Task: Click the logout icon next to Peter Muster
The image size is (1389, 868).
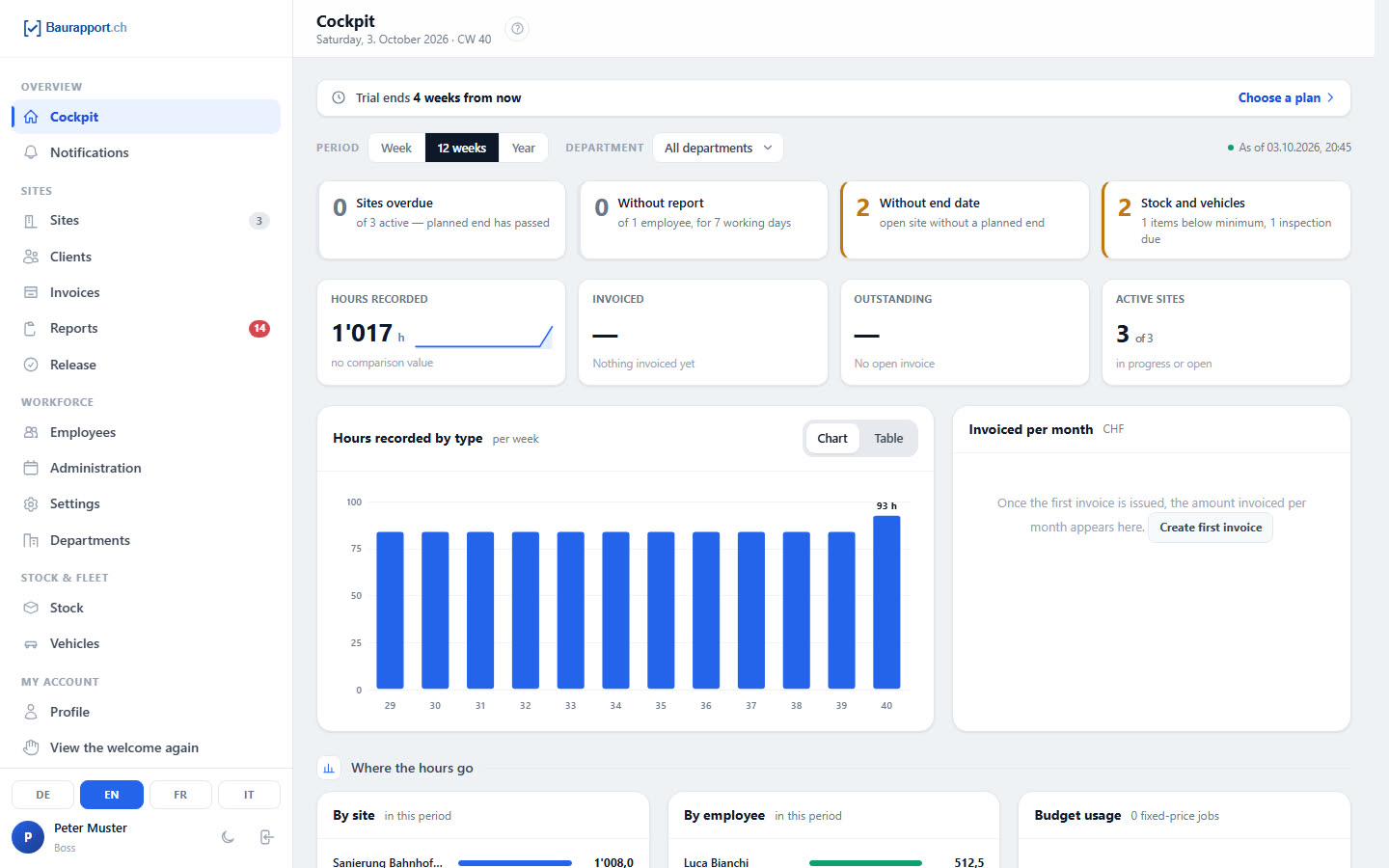Action: click(x=267, y=837)
